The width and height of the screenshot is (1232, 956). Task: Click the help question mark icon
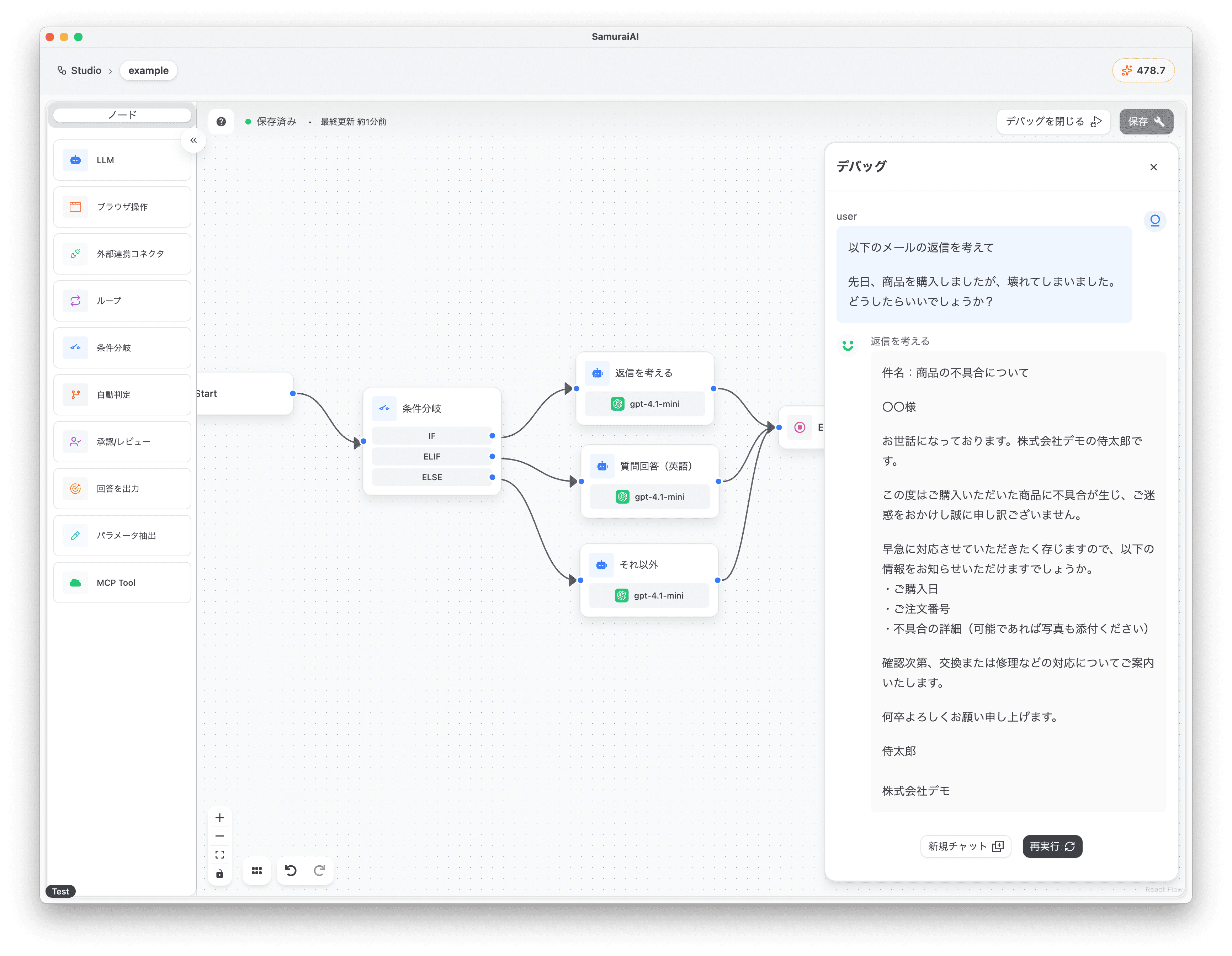coord(221,121)
